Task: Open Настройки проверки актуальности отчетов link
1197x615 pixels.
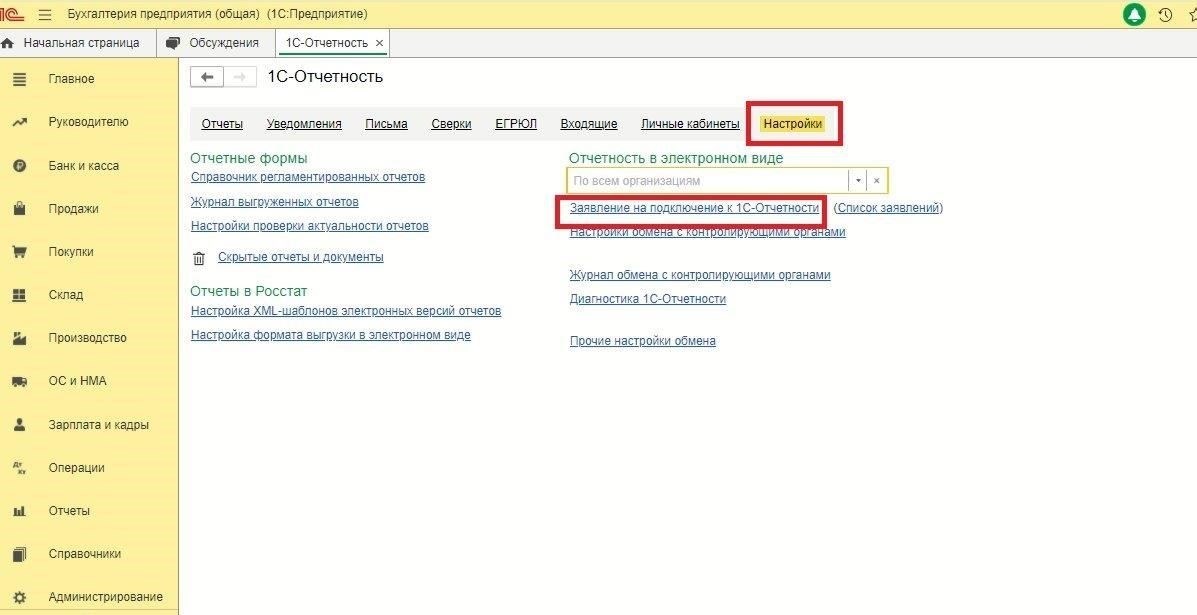Action: point(310,226)
